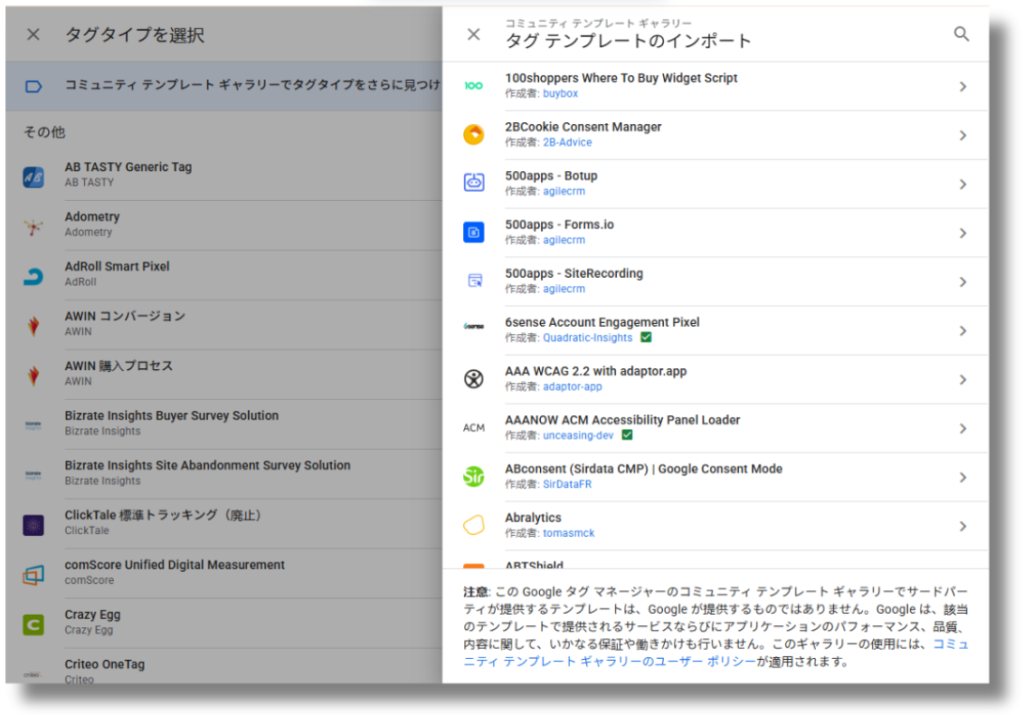Click the 500apps Botup icon
Image resolution: width=1024 pixels, height=715 pixels.
(x=474, y=183)
